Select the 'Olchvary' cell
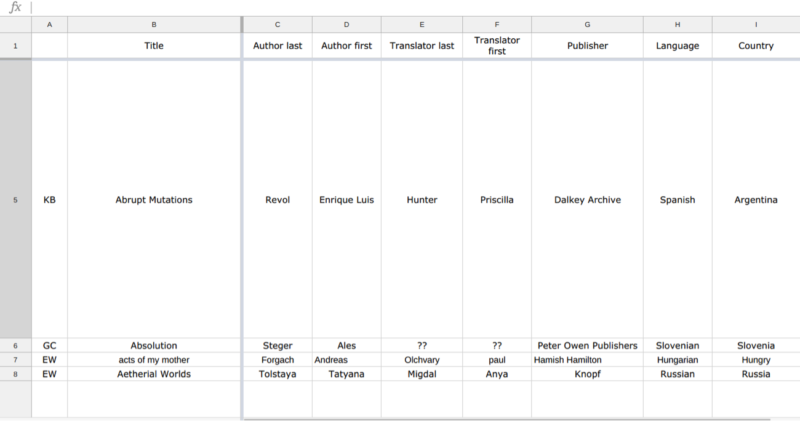 pyautogui.click(x=422, y=360)
